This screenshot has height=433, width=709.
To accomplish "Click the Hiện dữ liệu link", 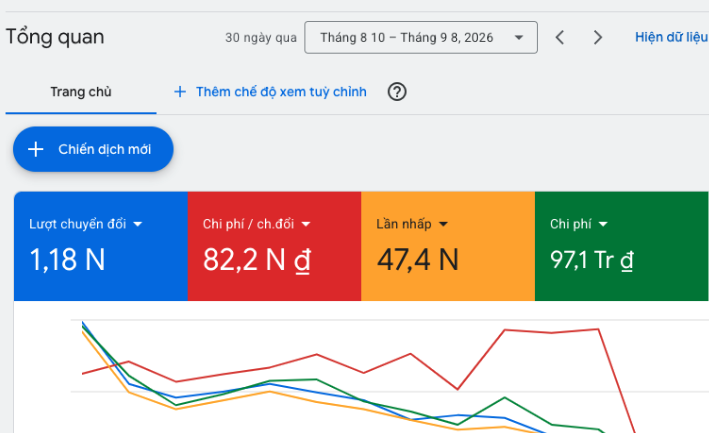I will 671,38.
